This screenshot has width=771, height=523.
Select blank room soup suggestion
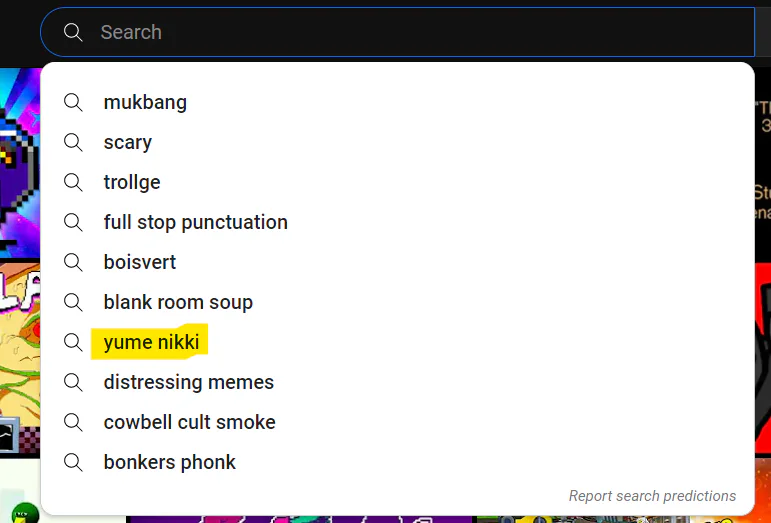tap(178, 302)
